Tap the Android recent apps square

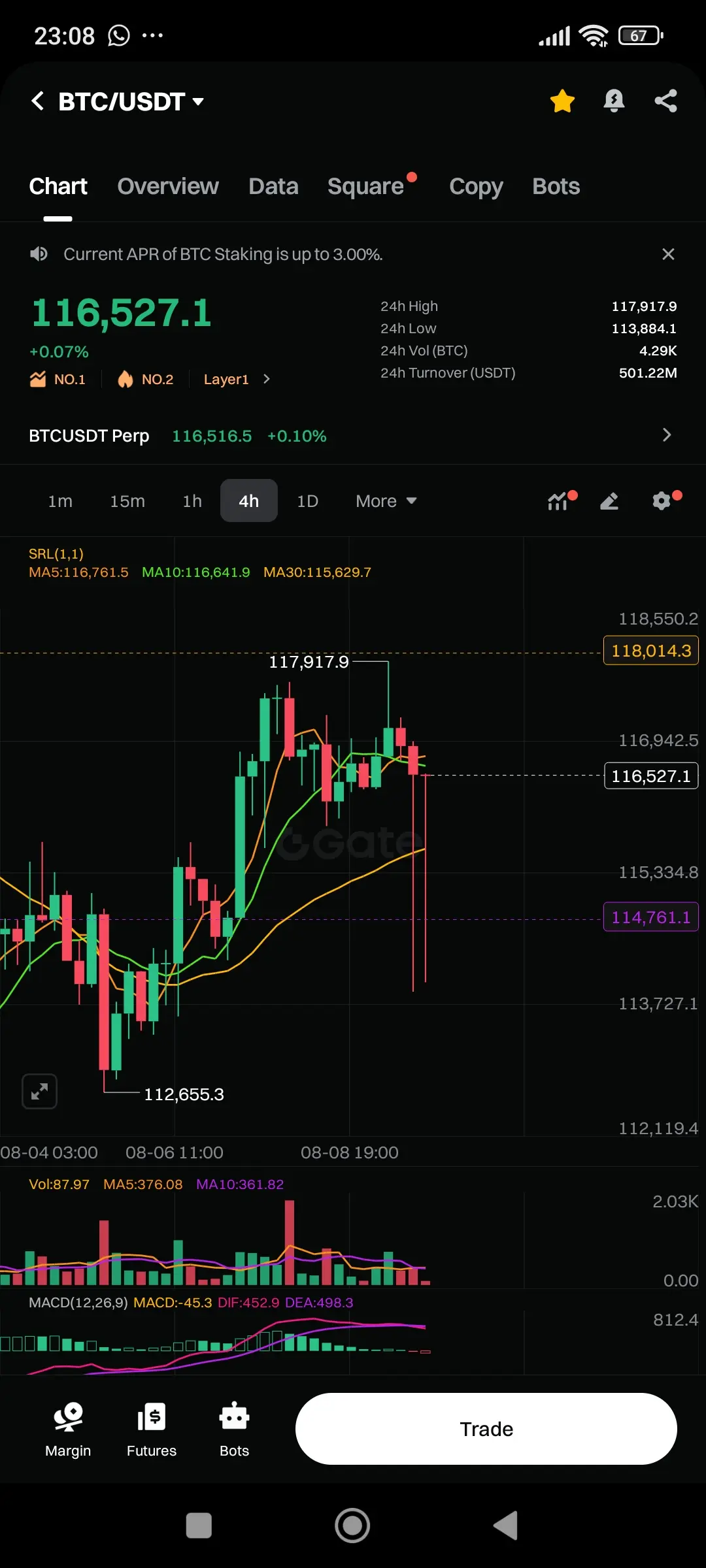click(x=199, y=1526)
